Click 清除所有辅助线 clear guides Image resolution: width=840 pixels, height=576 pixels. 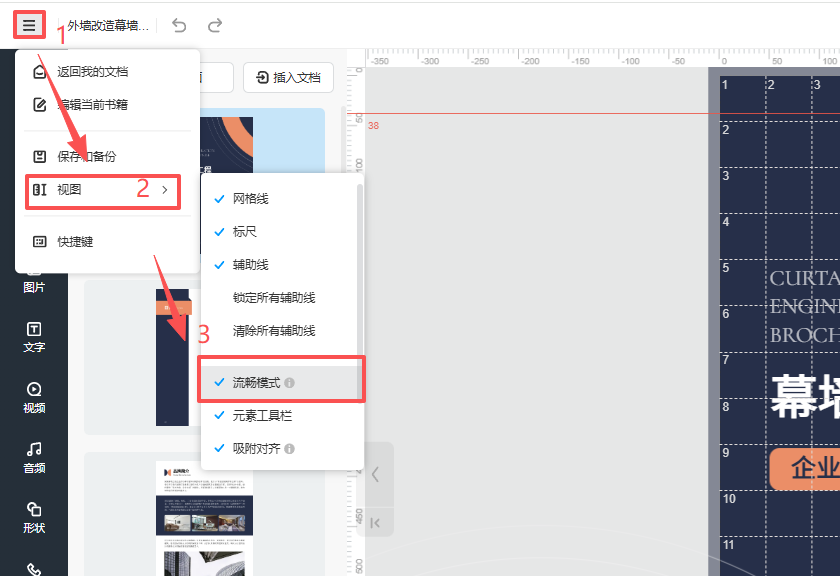274,331
